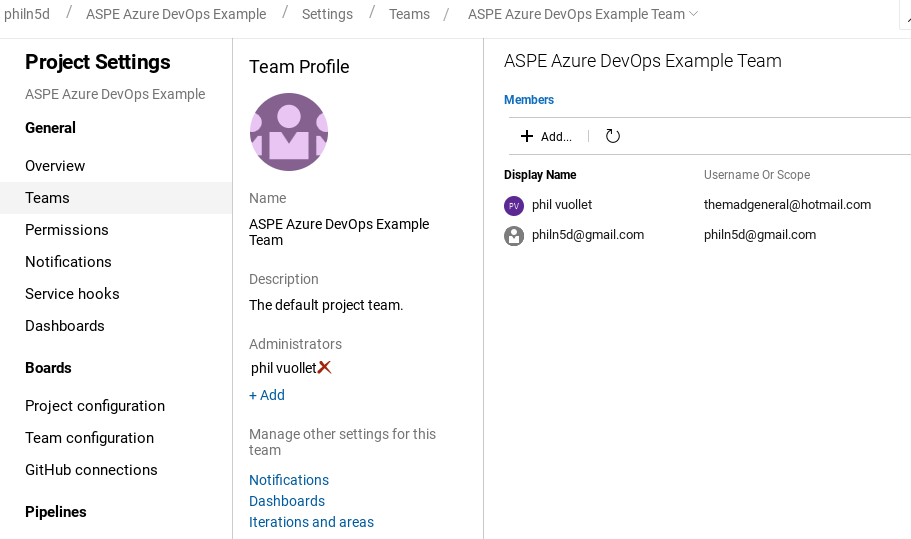Image resolution: width=911 pixels, height=539 pixels.
Task: Click phil vuollet's PV avatar
Action: point(514,206)
